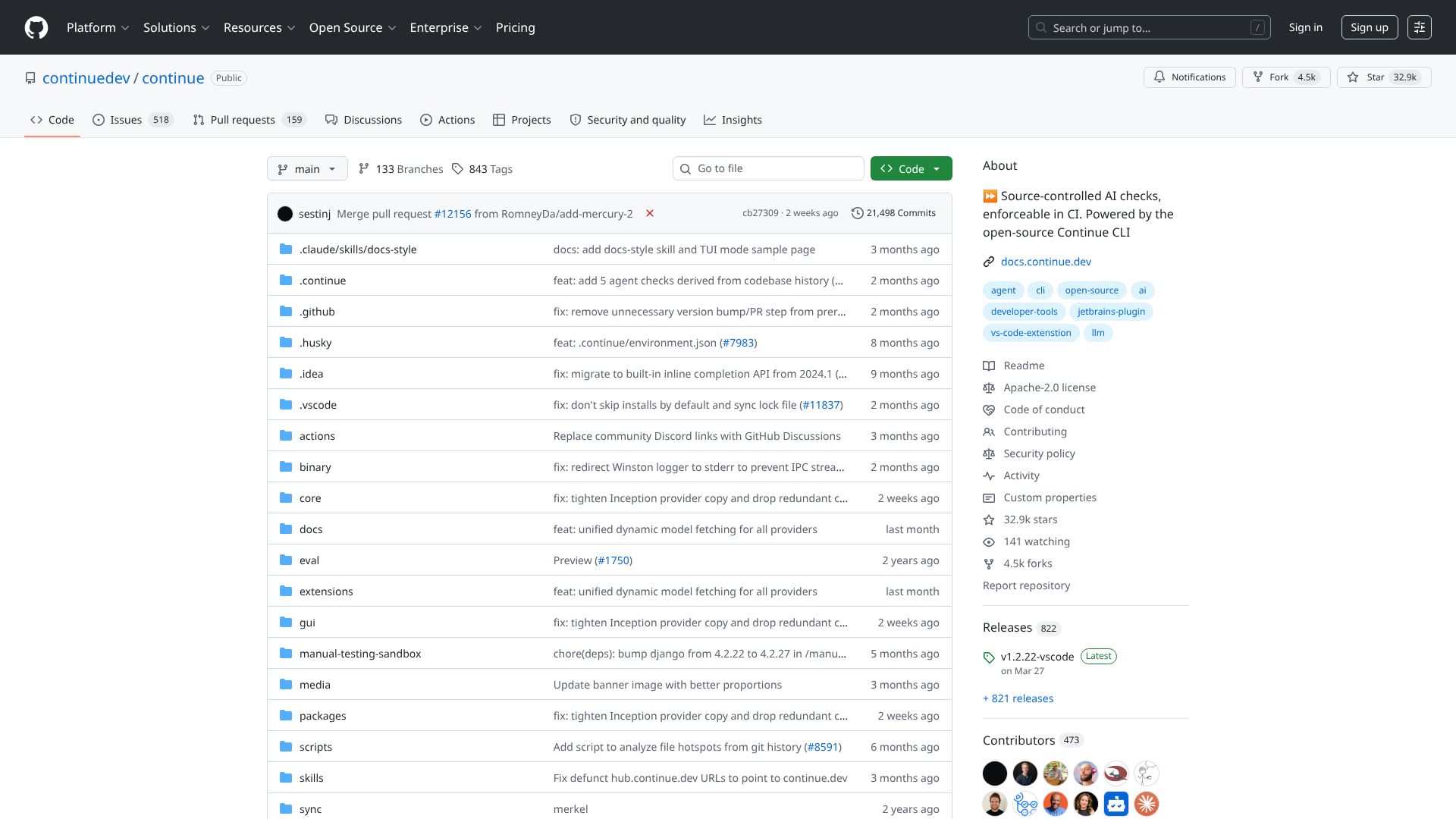Click the folder icon for core

(x=286, y=497)
